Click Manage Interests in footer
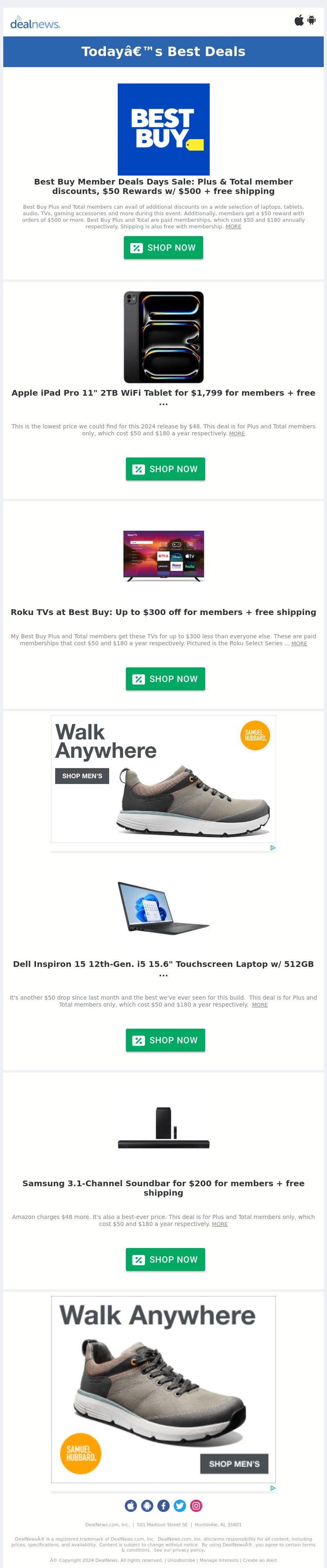327x1568 pixels. click(219, 1560)
